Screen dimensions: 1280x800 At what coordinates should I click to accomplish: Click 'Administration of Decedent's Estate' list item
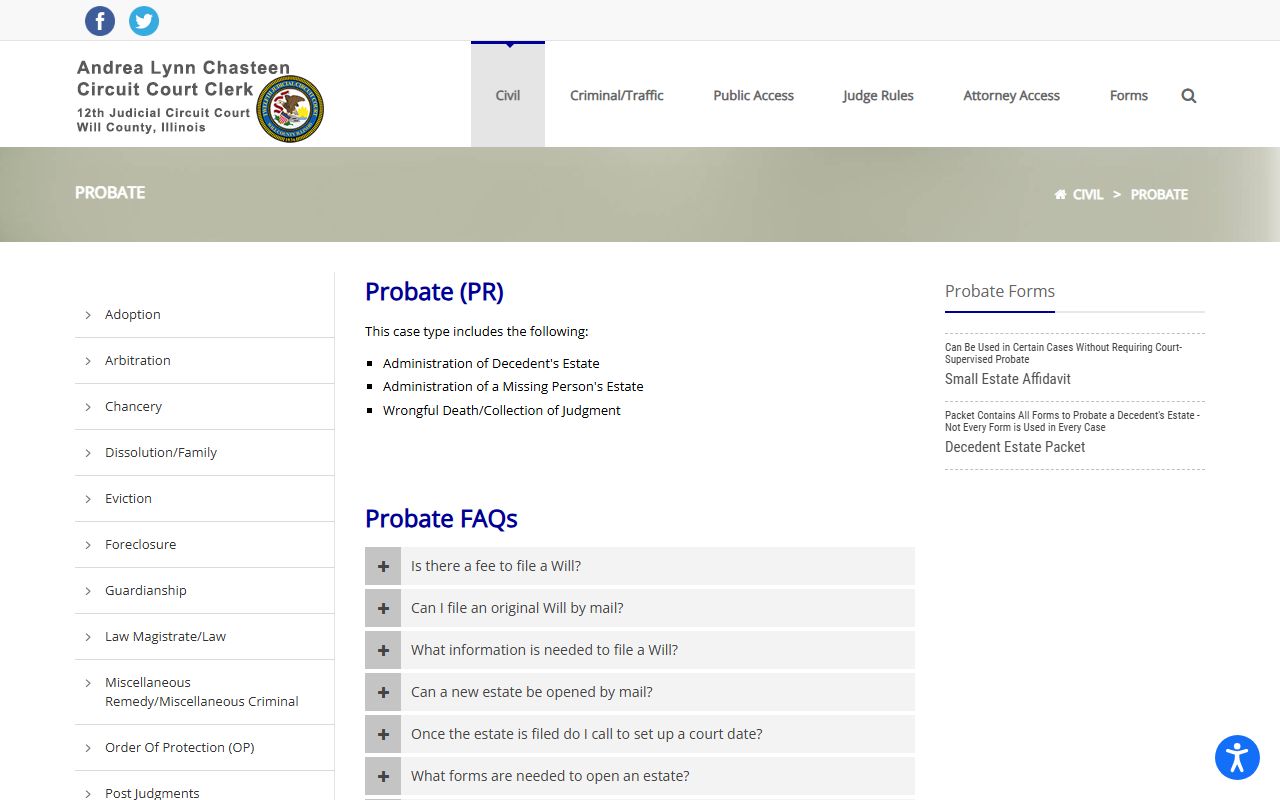(491, 363)
